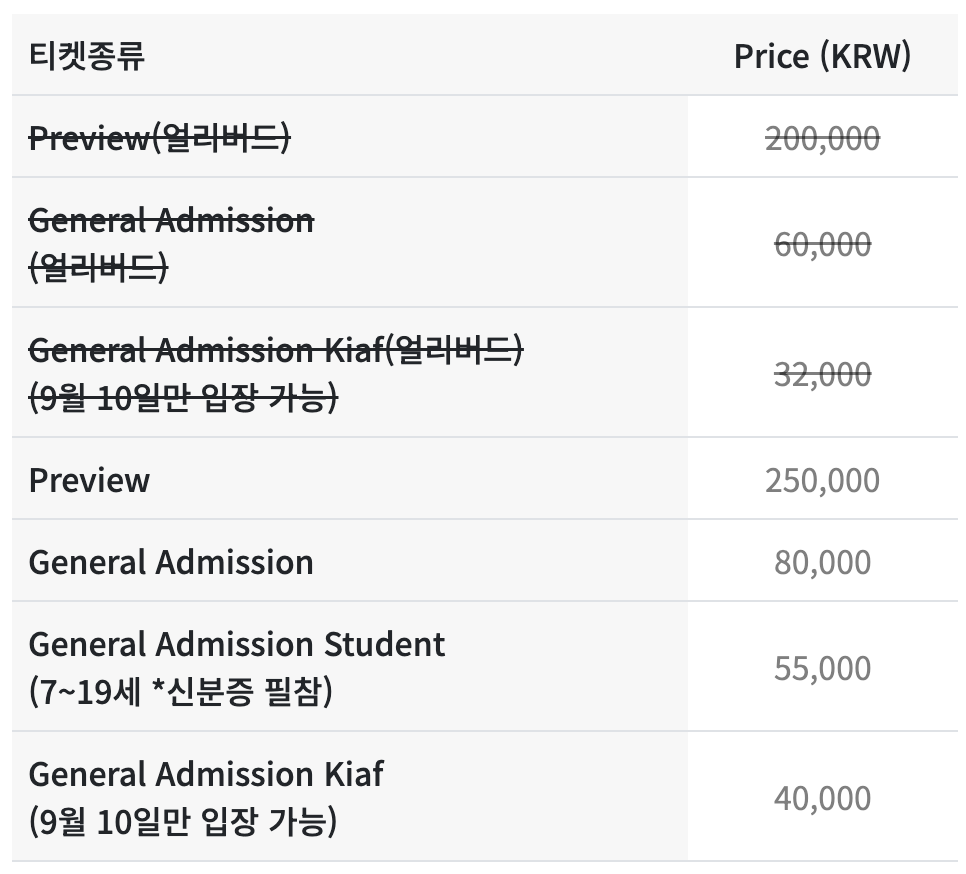966x874 pixels.
Task: Click the crossed-out 200,000 price
Action: (x=822, y=138)
